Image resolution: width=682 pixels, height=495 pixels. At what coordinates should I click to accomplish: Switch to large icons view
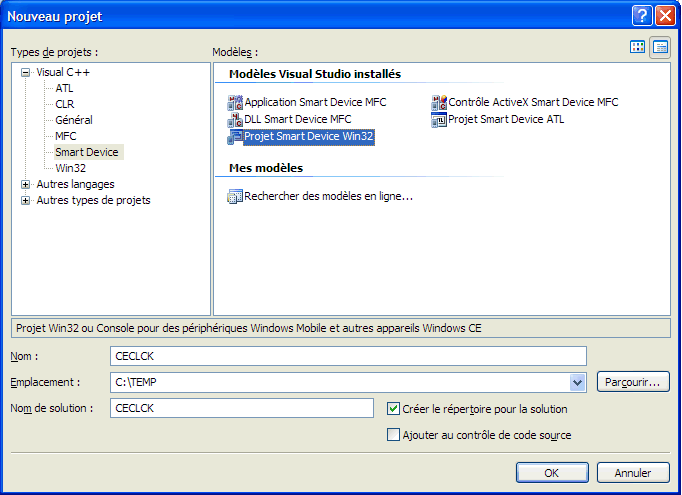(x=638, y=47)
